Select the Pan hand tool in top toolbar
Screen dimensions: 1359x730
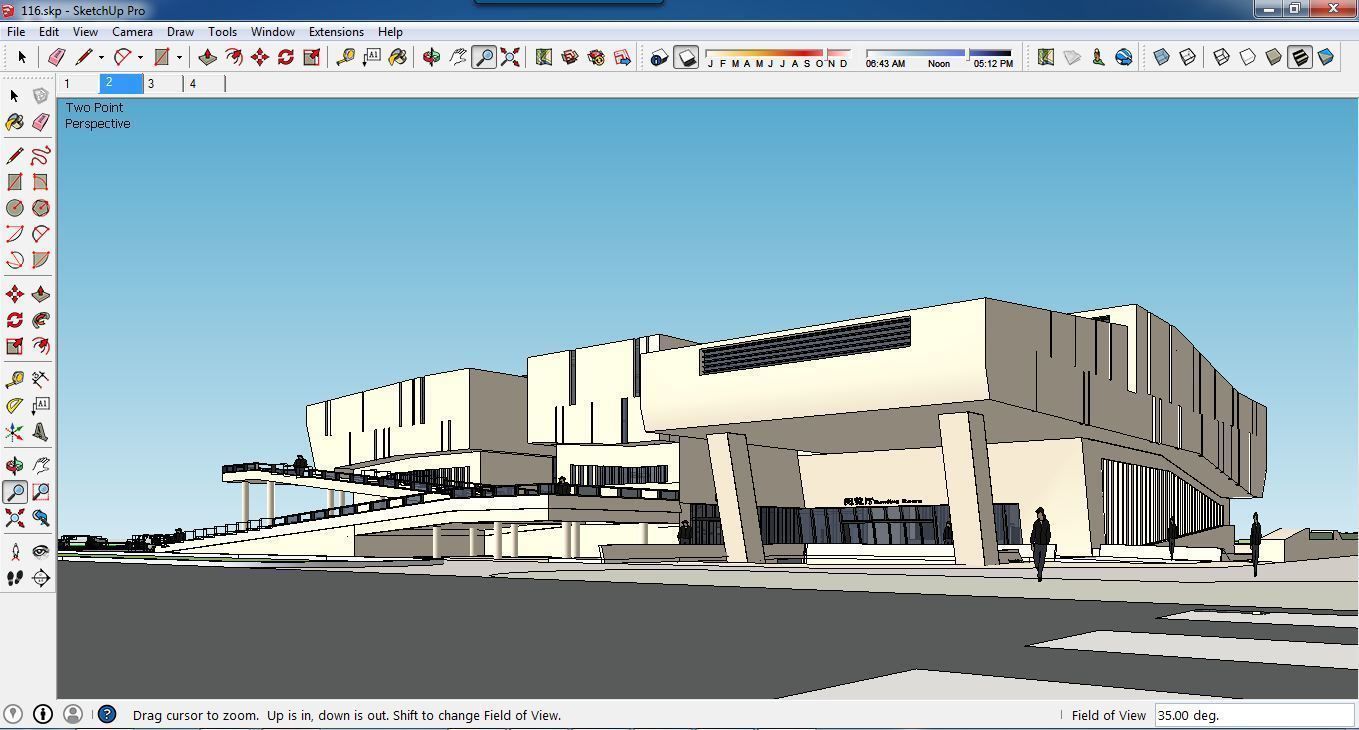458,57
